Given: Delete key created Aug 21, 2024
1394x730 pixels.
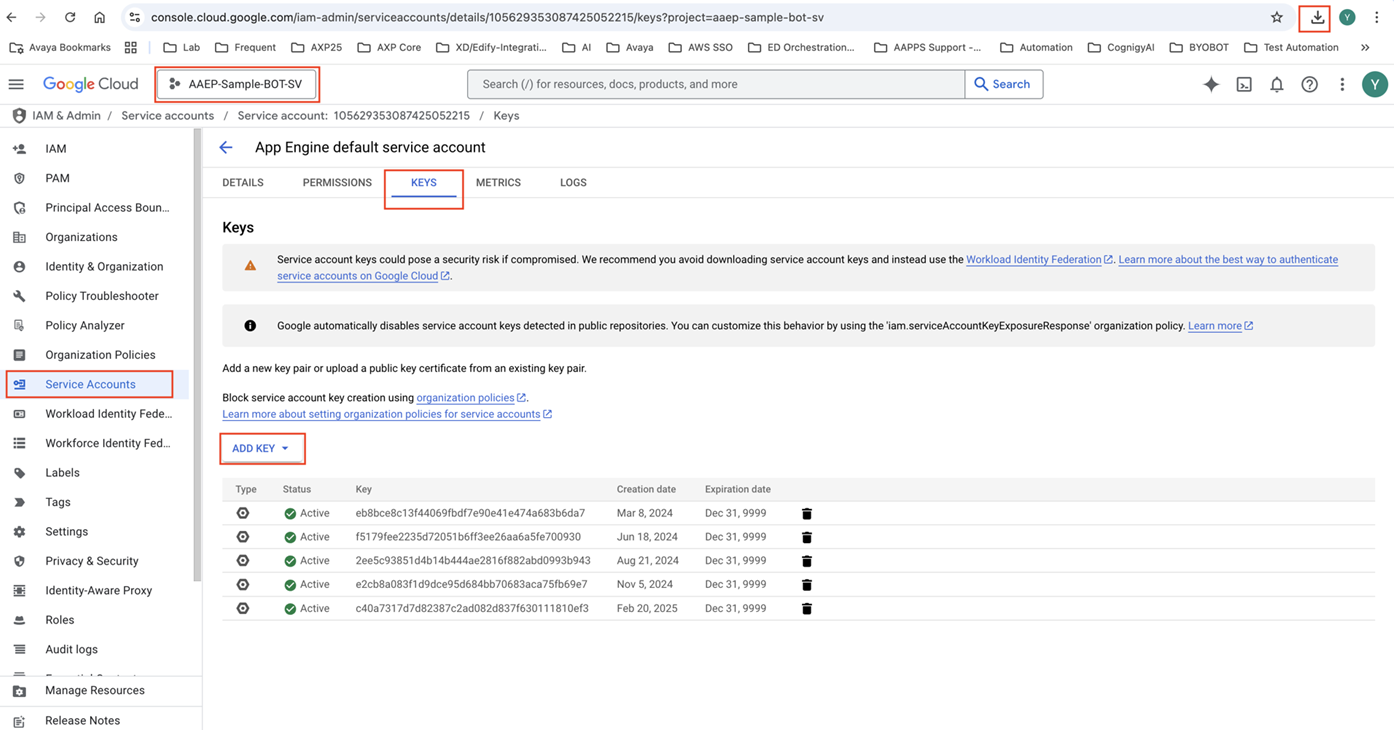Looking at the screenshot, I should click(807, 561).
